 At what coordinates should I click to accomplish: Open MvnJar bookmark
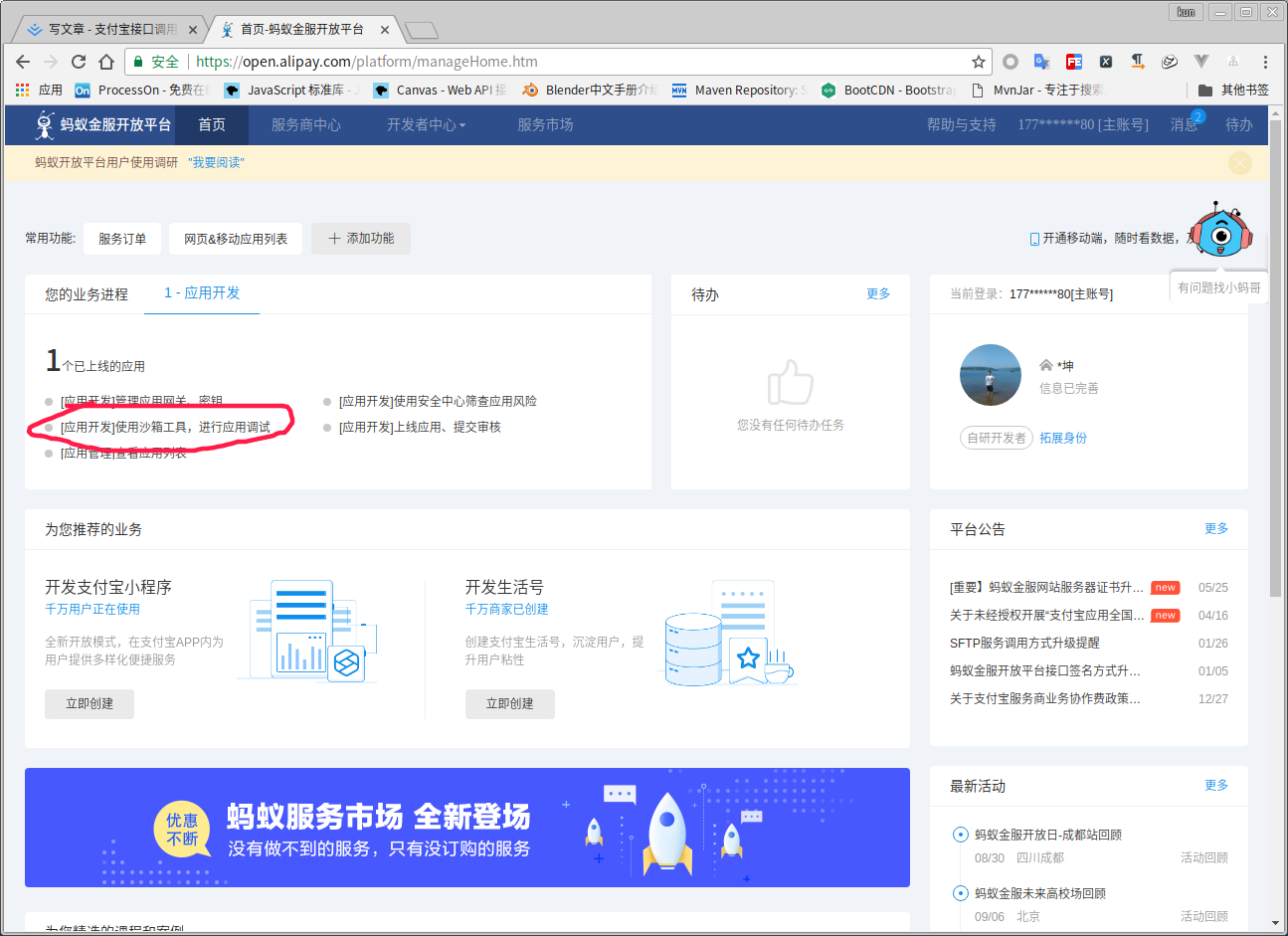(x=1037, y=90)
